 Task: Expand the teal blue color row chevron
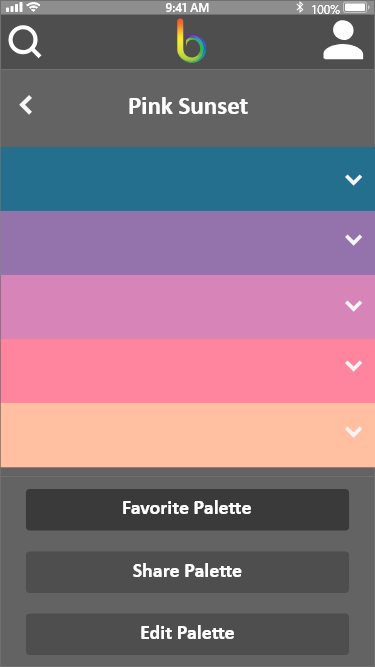353,180
